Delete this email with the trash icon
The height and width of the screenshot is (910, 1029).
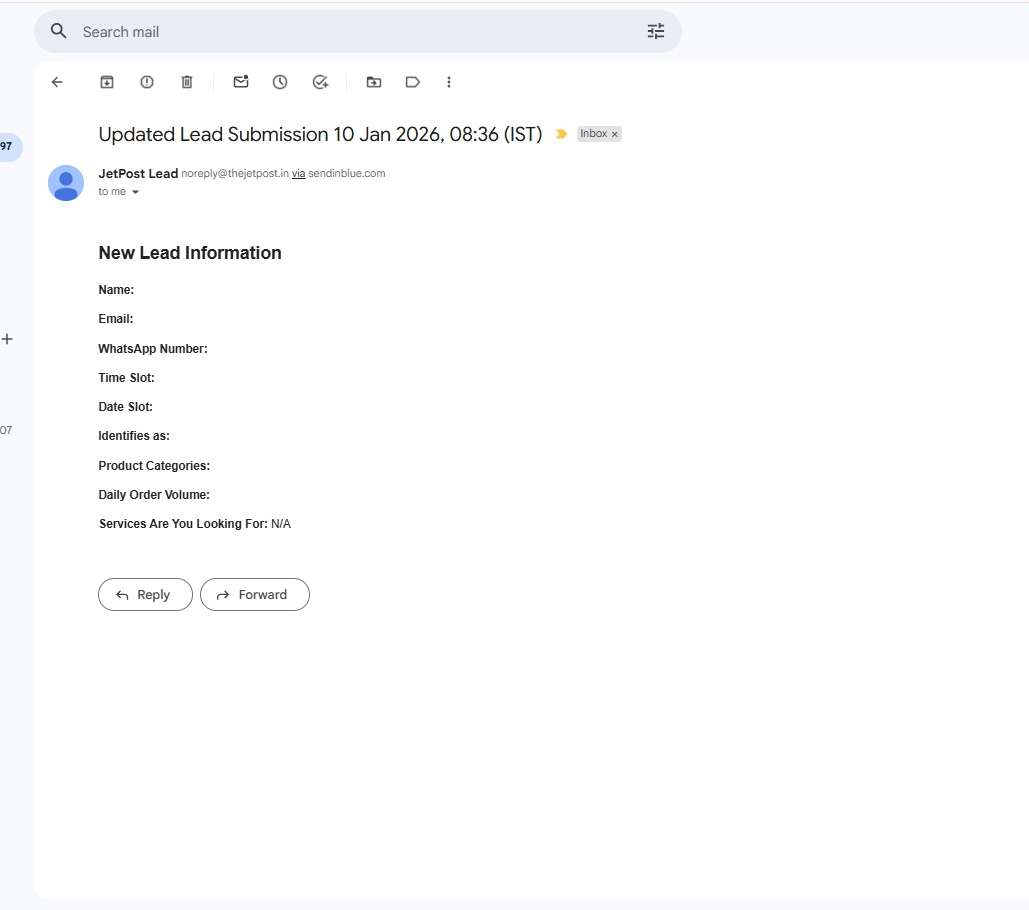click(187, 82)
